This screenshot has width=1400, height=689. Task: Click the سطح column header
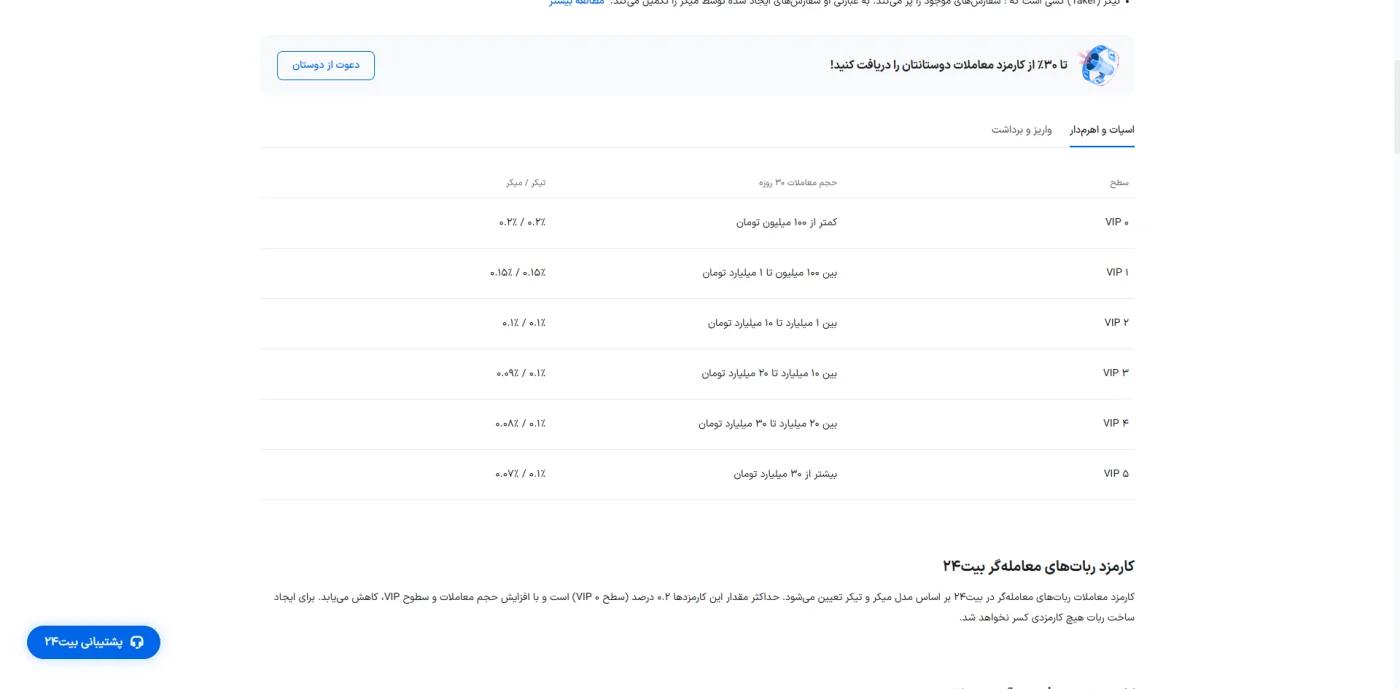[x=1119, y=183]
